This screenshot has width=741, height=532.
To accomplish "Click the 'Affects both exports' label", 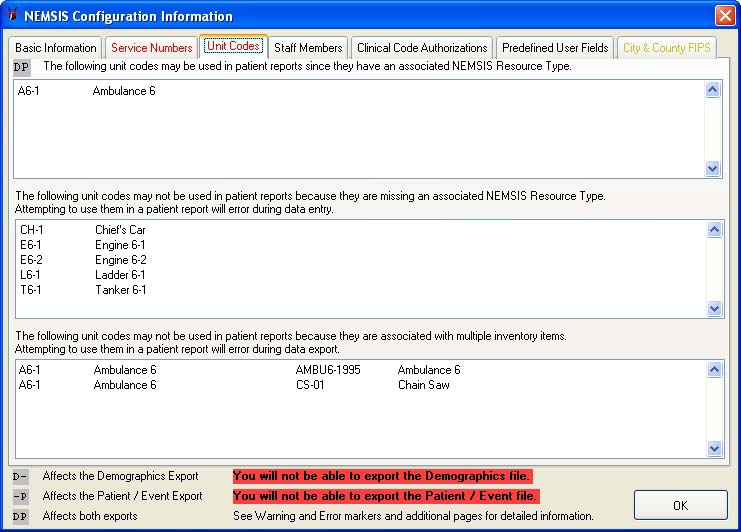I will point(90,516).
